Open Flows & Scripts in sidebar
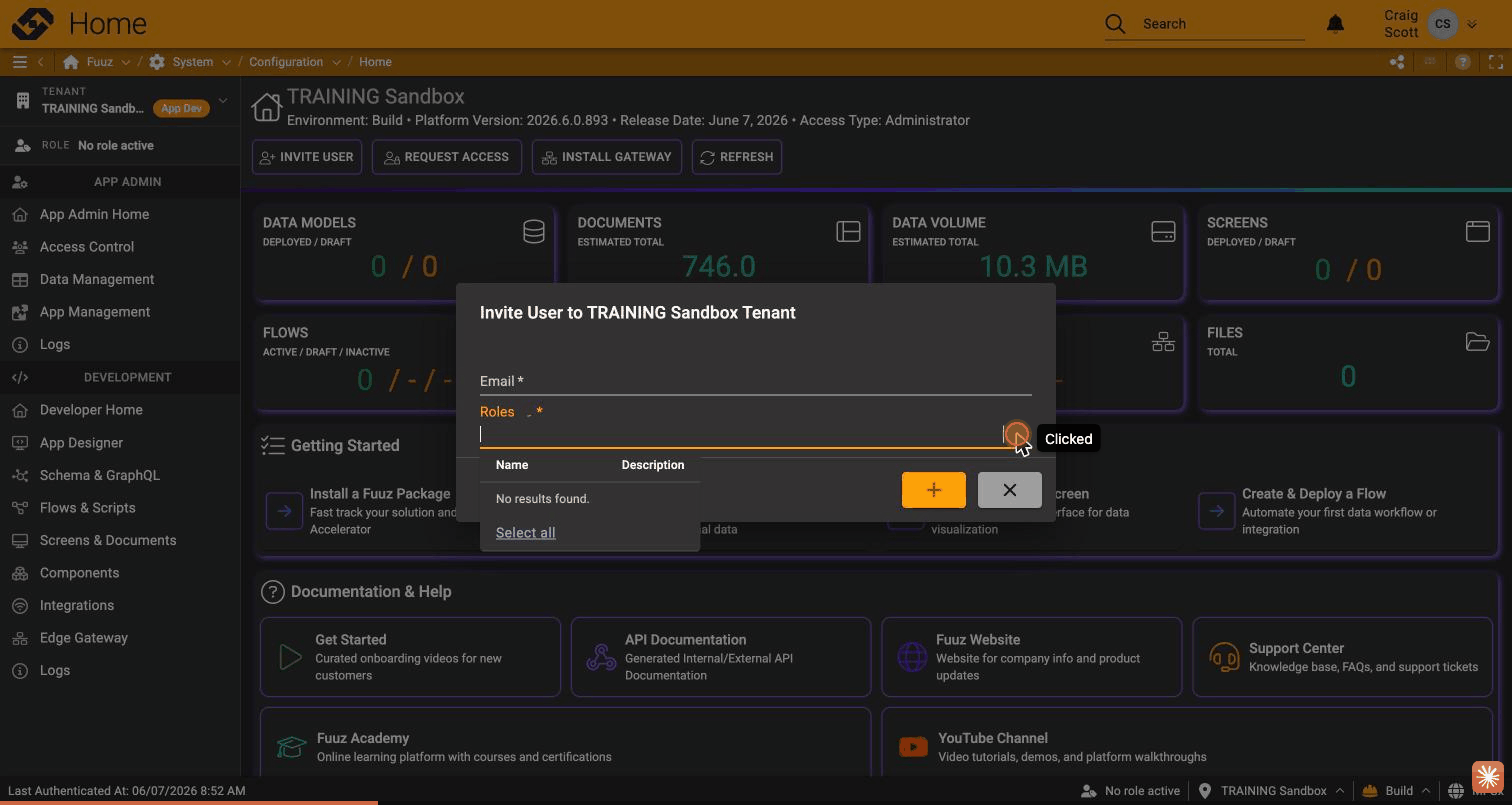 (88, 508)
